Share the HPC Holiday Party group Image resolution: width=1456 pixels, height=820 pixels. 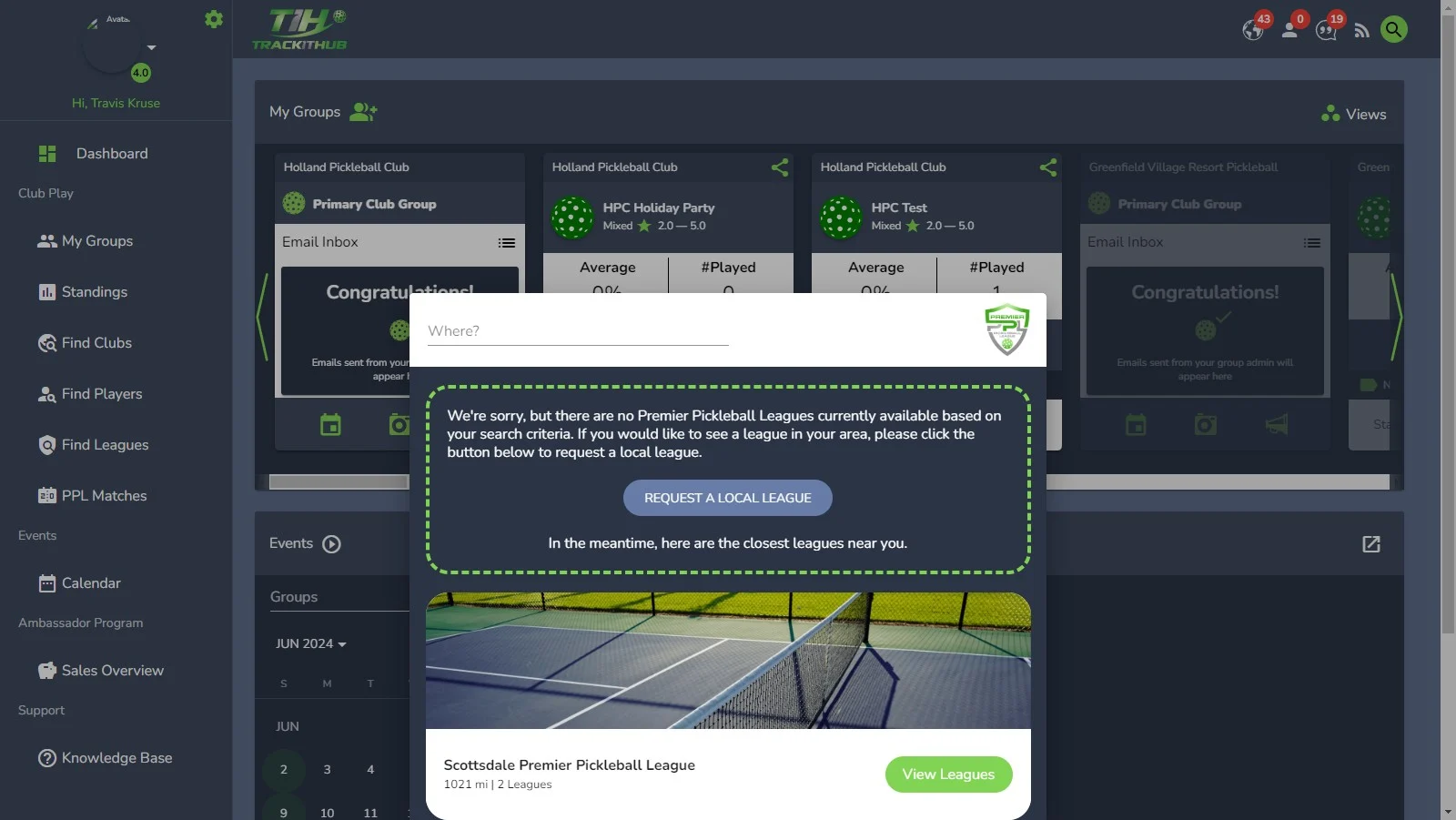pyautogui.click(x=780, y=167)
